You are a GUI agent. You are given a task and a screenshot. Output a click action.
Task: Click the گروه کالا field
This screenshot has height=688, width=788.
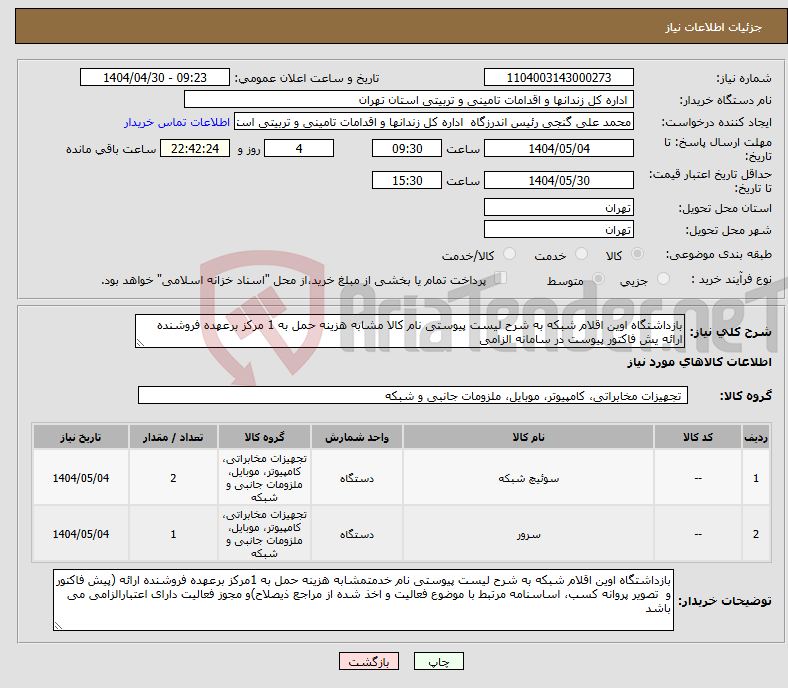click(x=413, y=395)
